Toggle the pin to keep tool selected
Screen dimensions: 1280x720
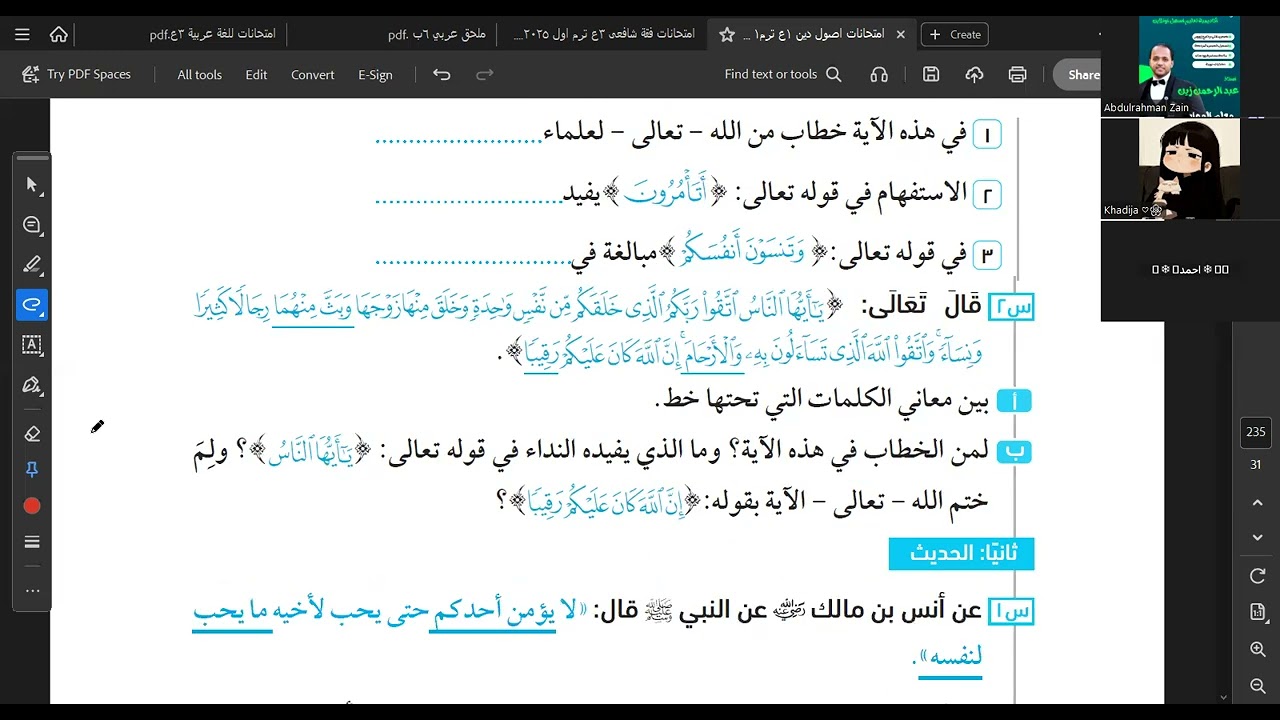[x=32, y=469]
